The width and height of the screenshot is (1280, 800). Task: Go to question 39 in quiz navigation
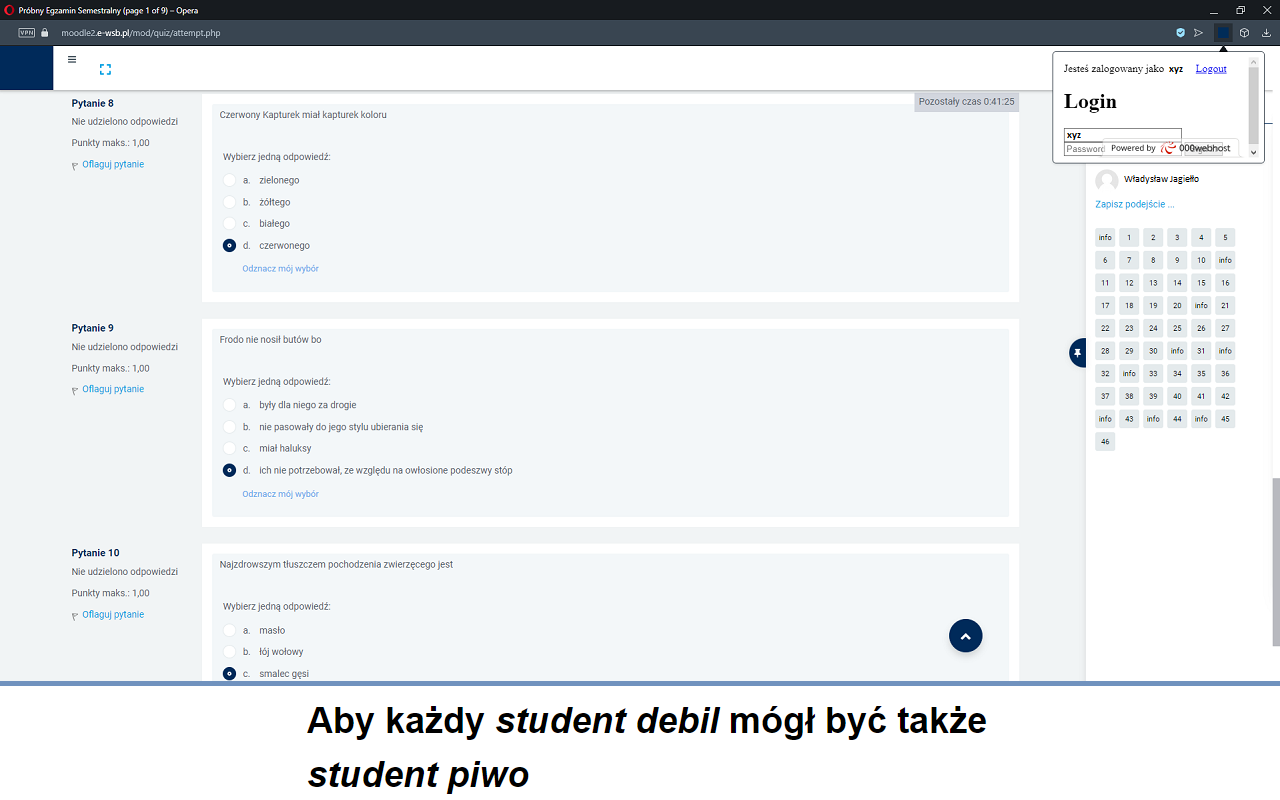click(1153, 396)
